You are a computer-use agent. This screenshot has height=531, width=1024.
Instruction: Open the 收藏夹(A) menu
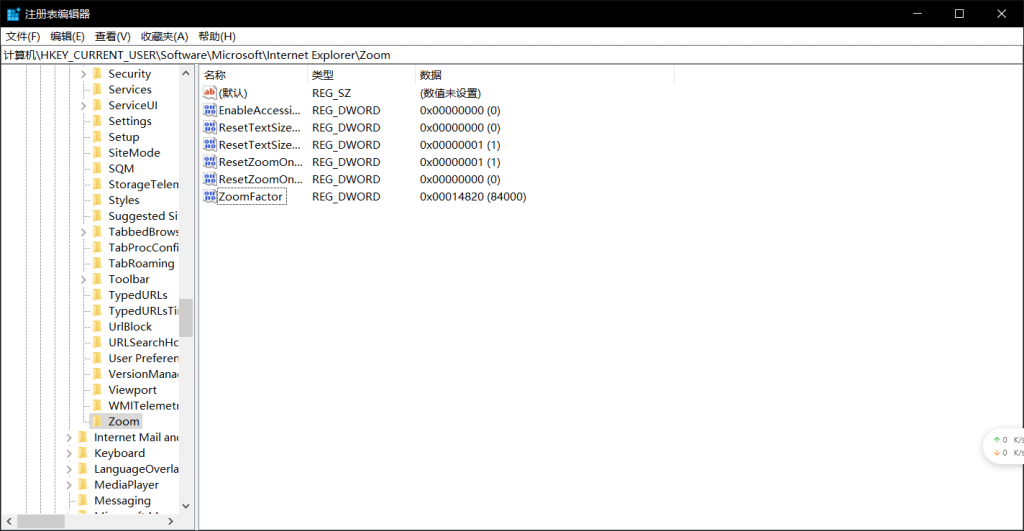(165, 37)
